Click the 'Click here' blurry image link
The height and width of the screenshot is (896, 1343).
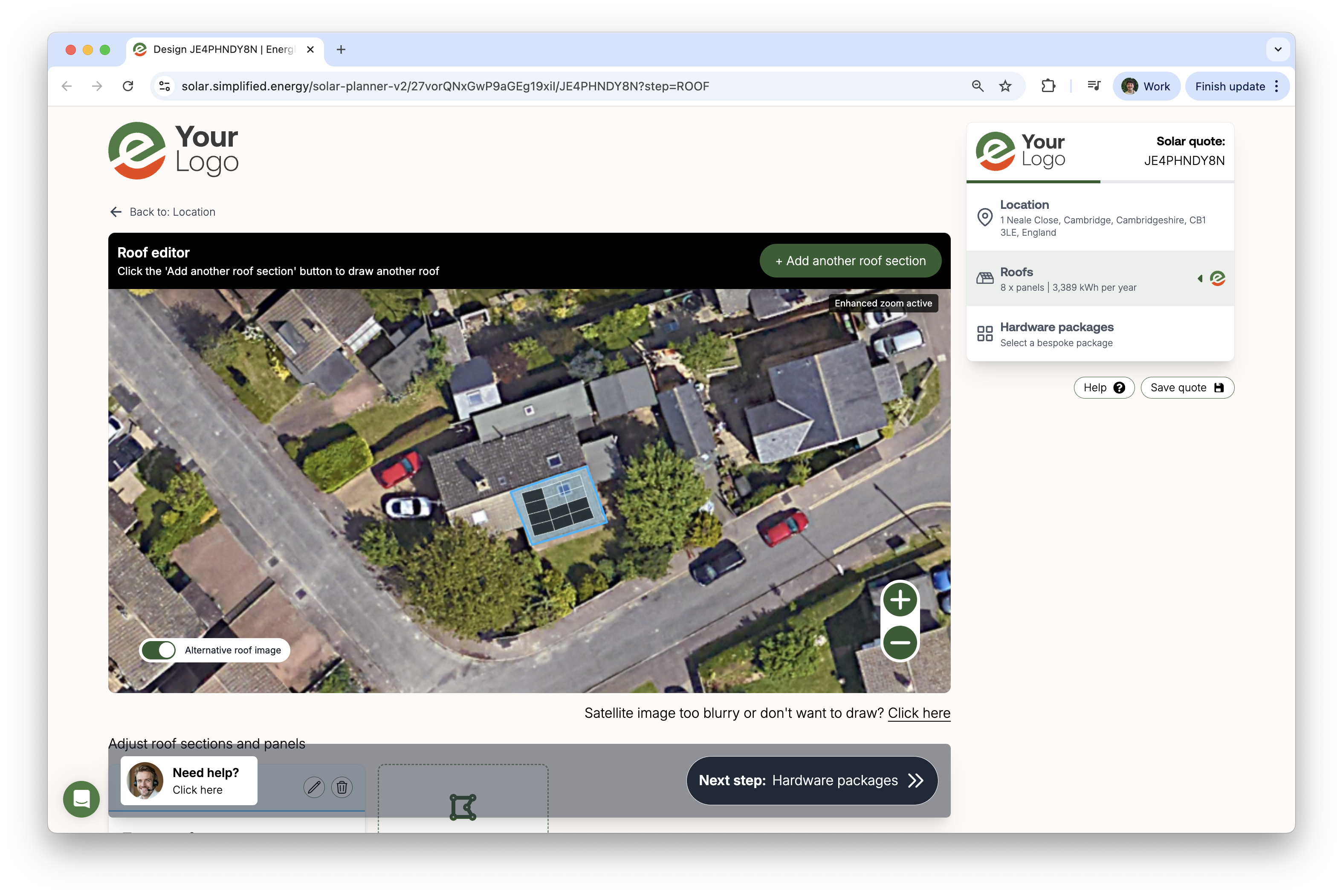click(x=918, y=713)
